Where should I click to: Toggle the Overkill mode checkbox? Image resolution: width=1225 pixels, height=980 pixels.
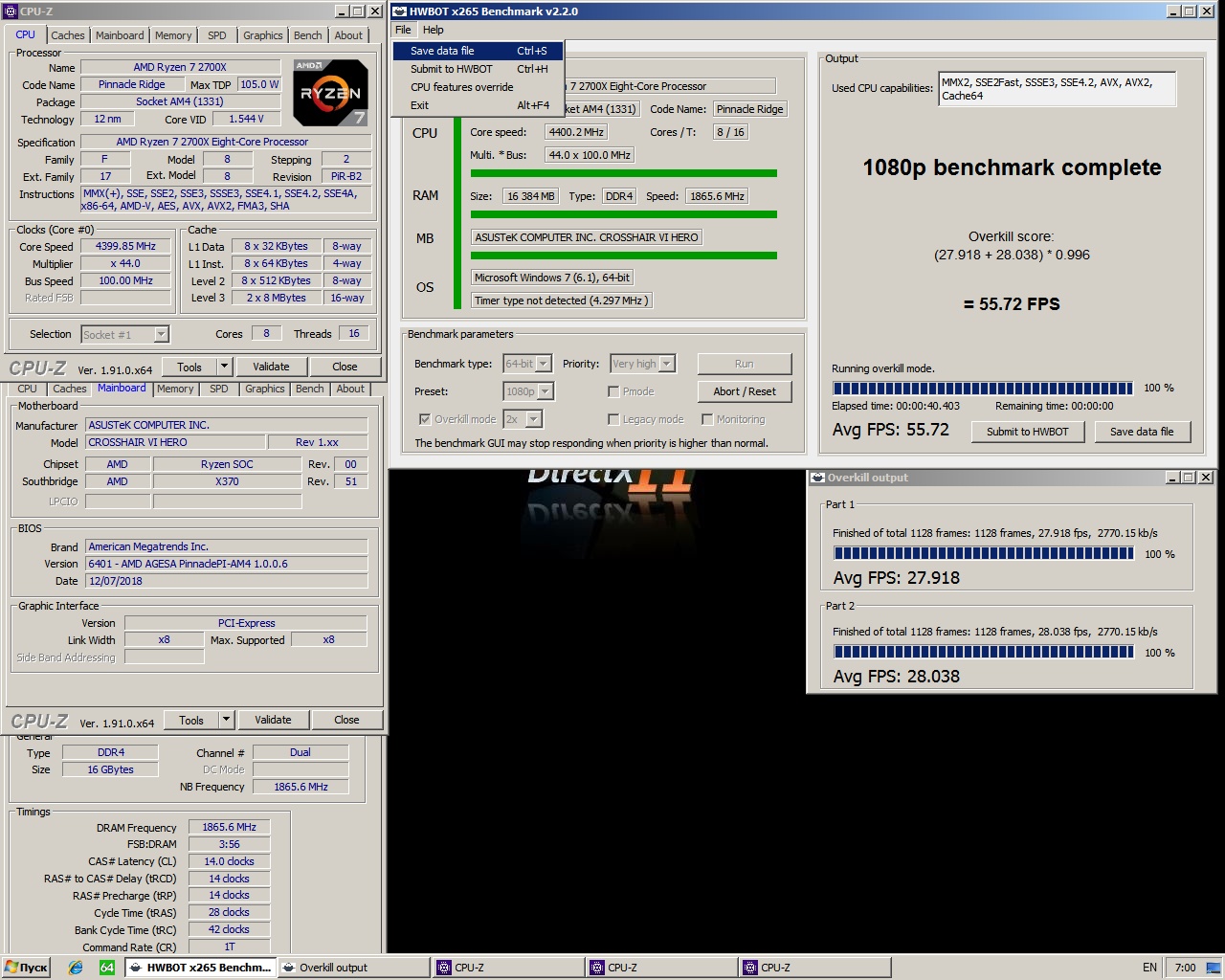tap(425, 419)
